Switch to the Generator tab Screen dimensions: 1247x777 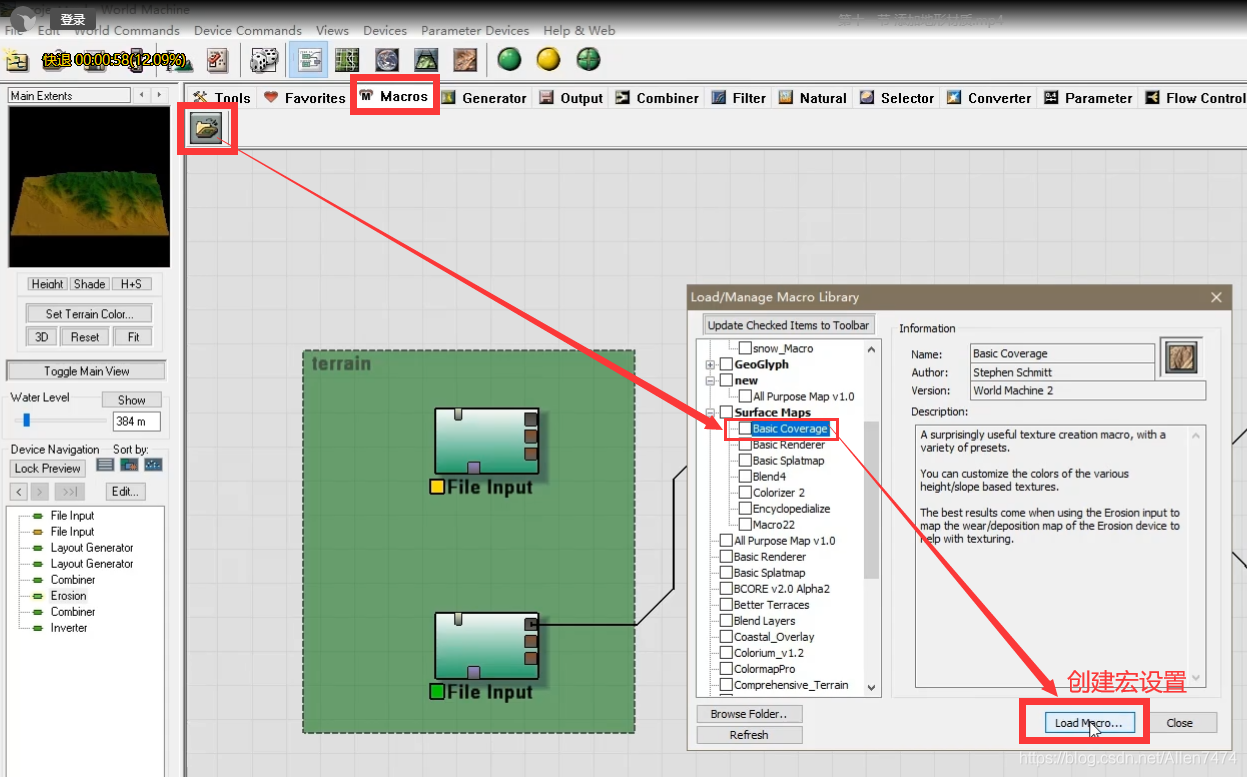tap(484, 98)
